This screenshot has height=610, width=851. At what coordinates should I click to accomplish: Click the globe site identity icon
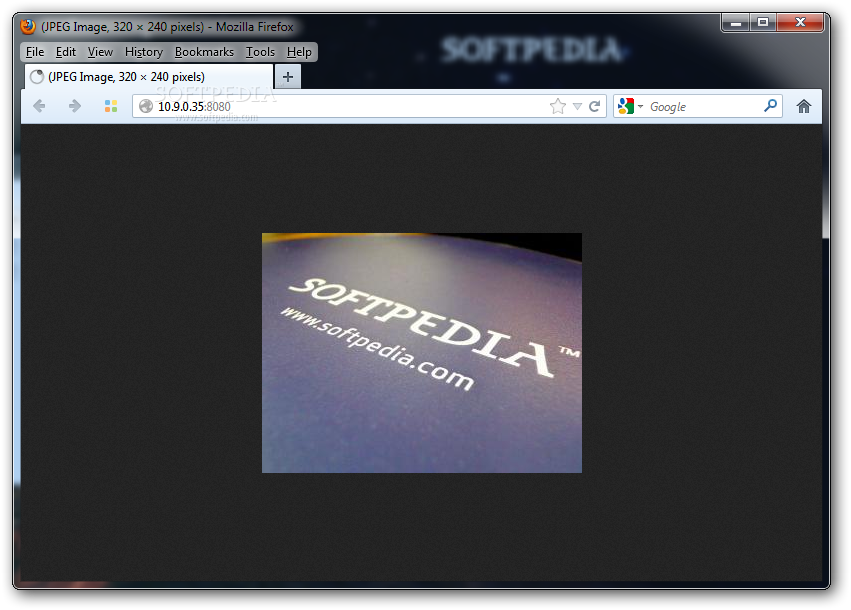pyautogui.click(x=146, y=106)
